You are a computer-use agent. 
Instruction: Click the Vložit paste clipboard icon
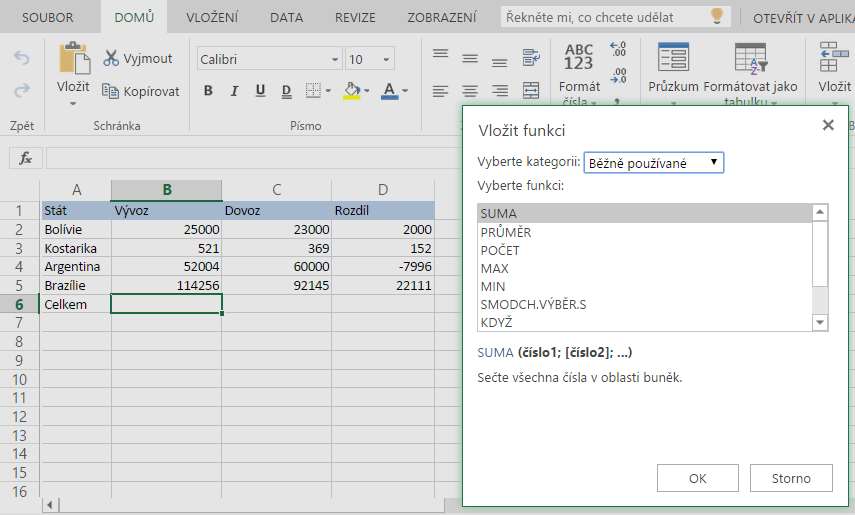point(74,57)
